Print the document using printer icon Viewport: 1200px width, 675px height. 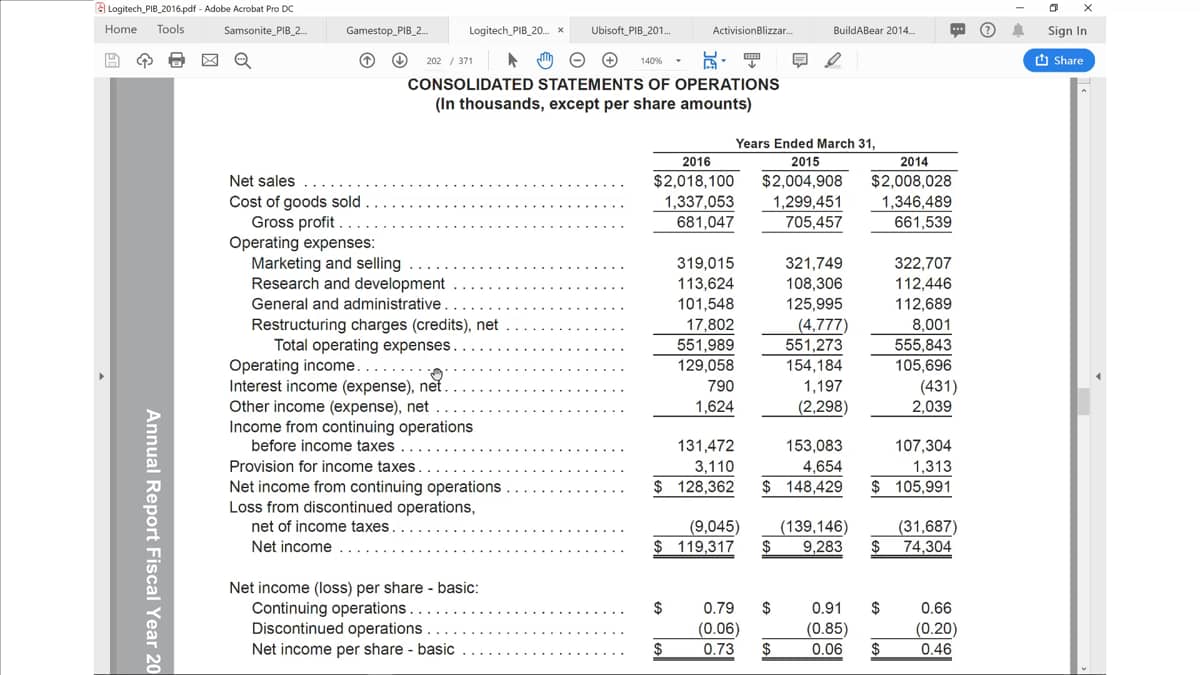tap(177, 60)
